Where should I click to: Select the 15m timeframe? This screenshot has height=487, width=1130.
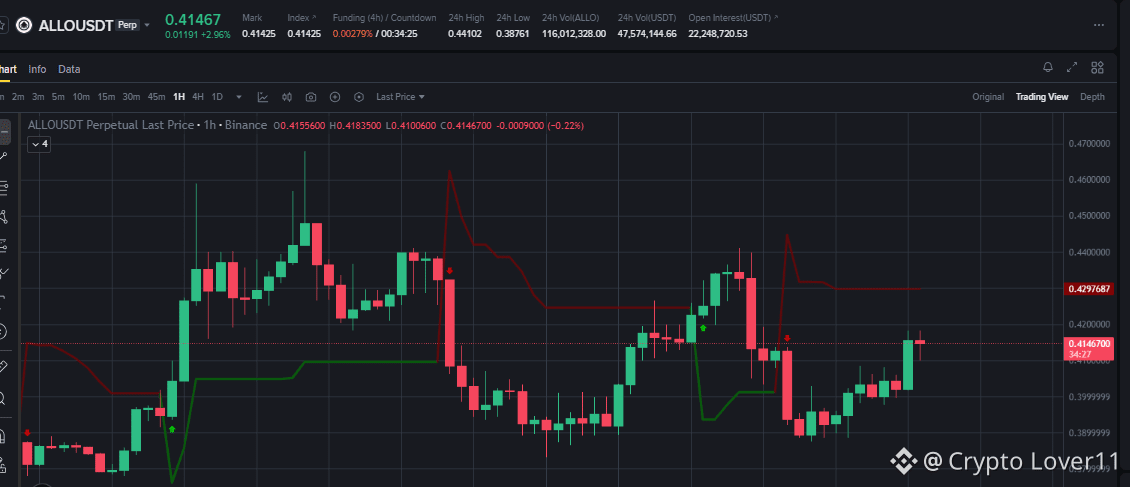point(107,97)
